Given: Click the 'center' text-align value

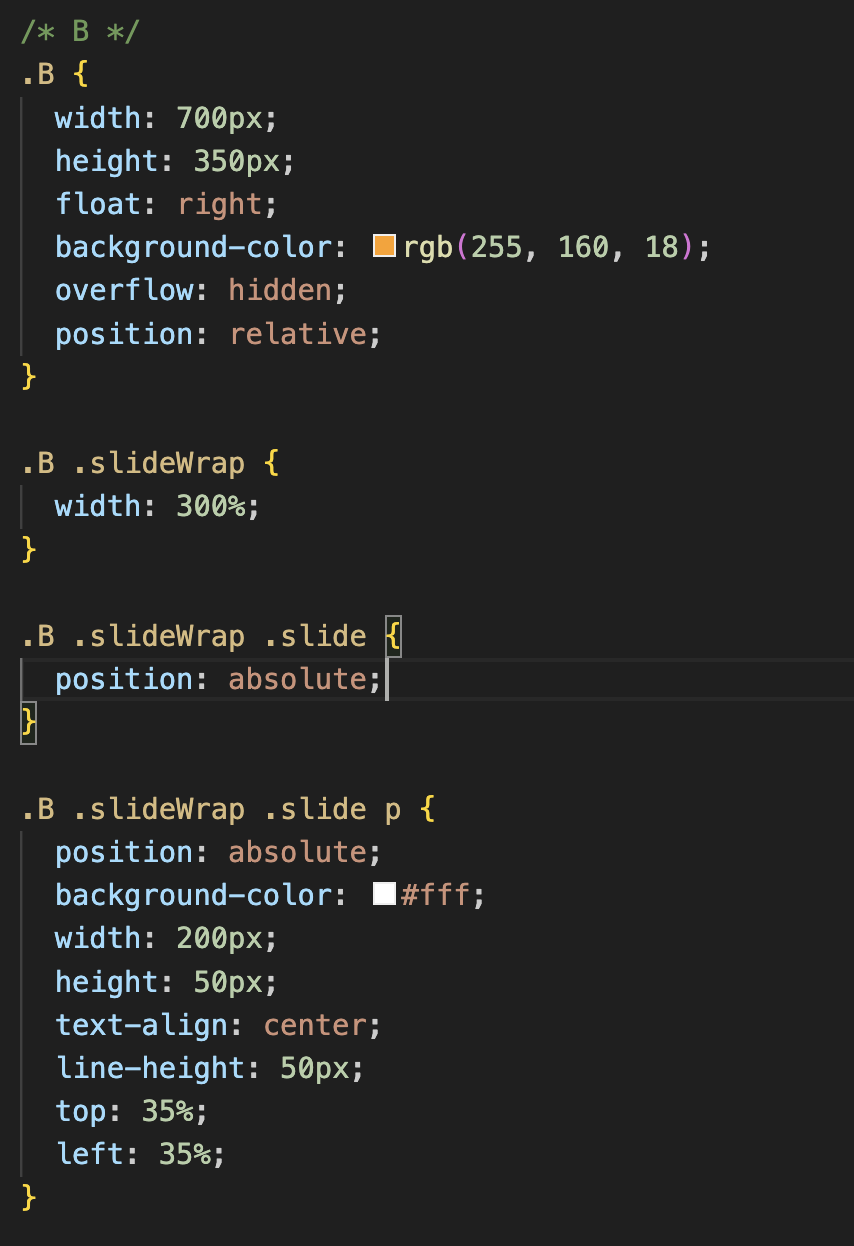Looking at the screenshot, I should pos(314,1025).
